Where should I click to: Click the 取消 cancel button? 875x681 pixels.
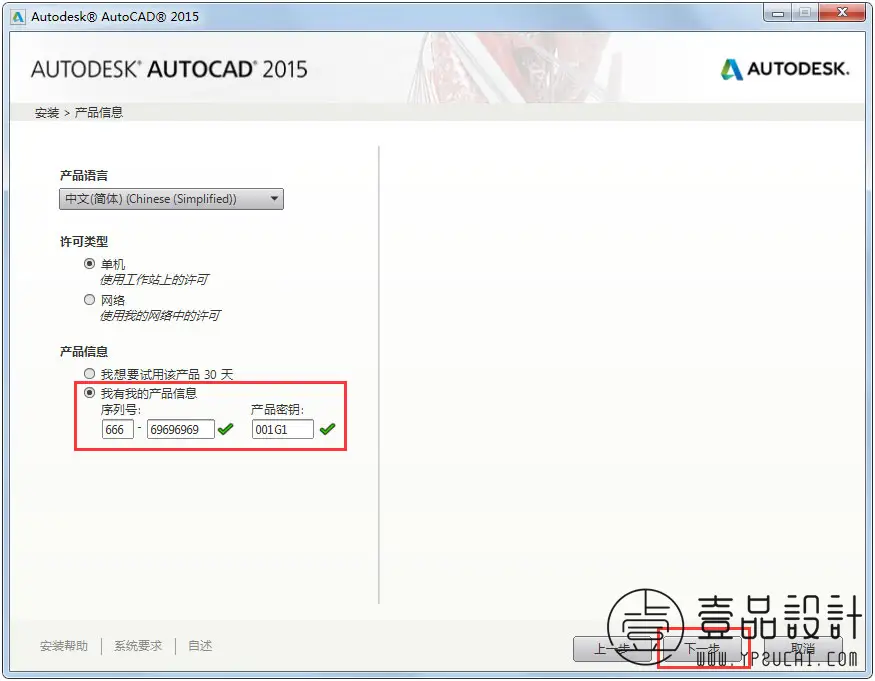[x=803, y=649]
